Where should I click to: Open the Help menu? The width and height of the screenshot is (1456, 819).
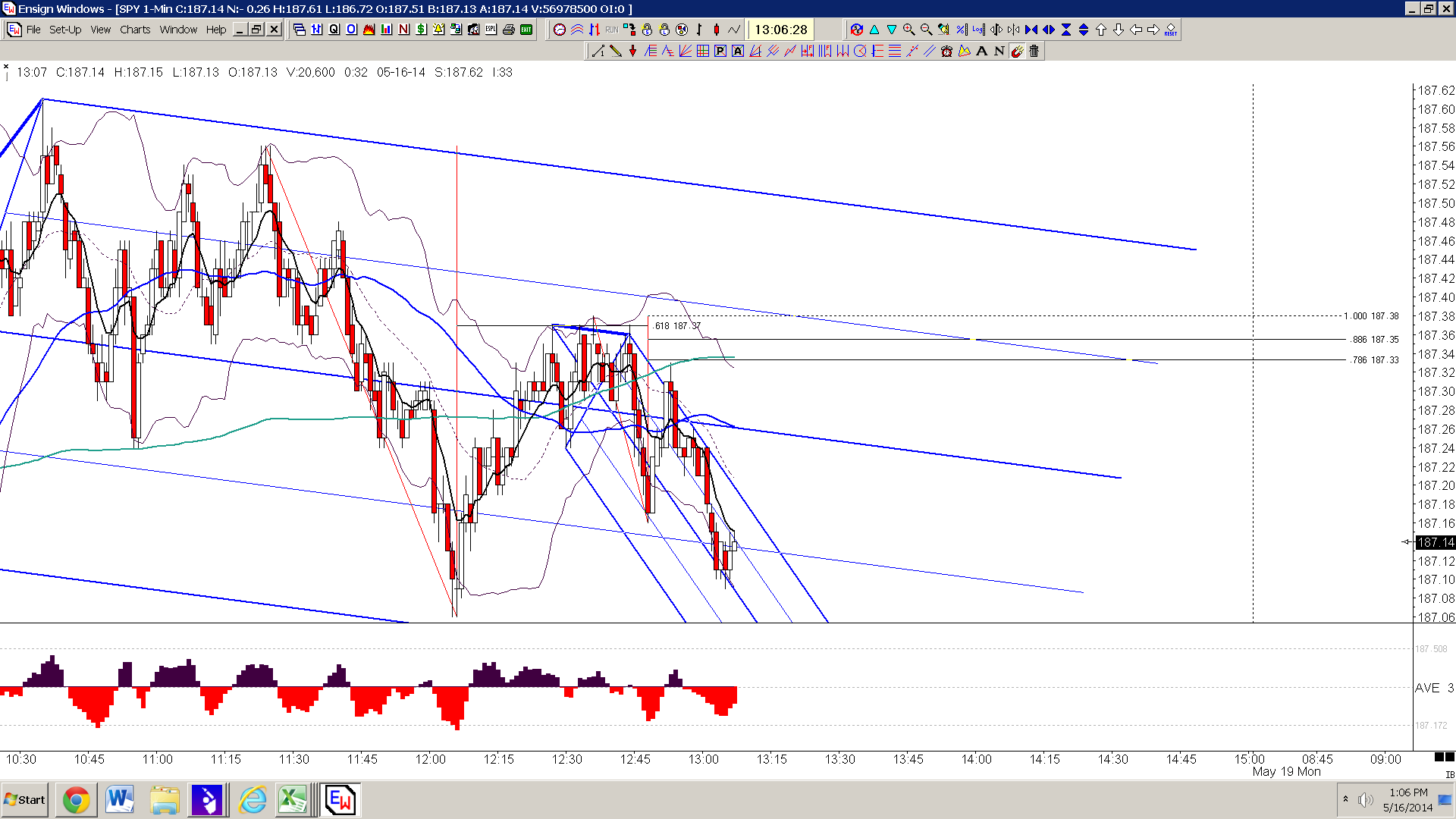pyautogui.click(x=216, y=30)
